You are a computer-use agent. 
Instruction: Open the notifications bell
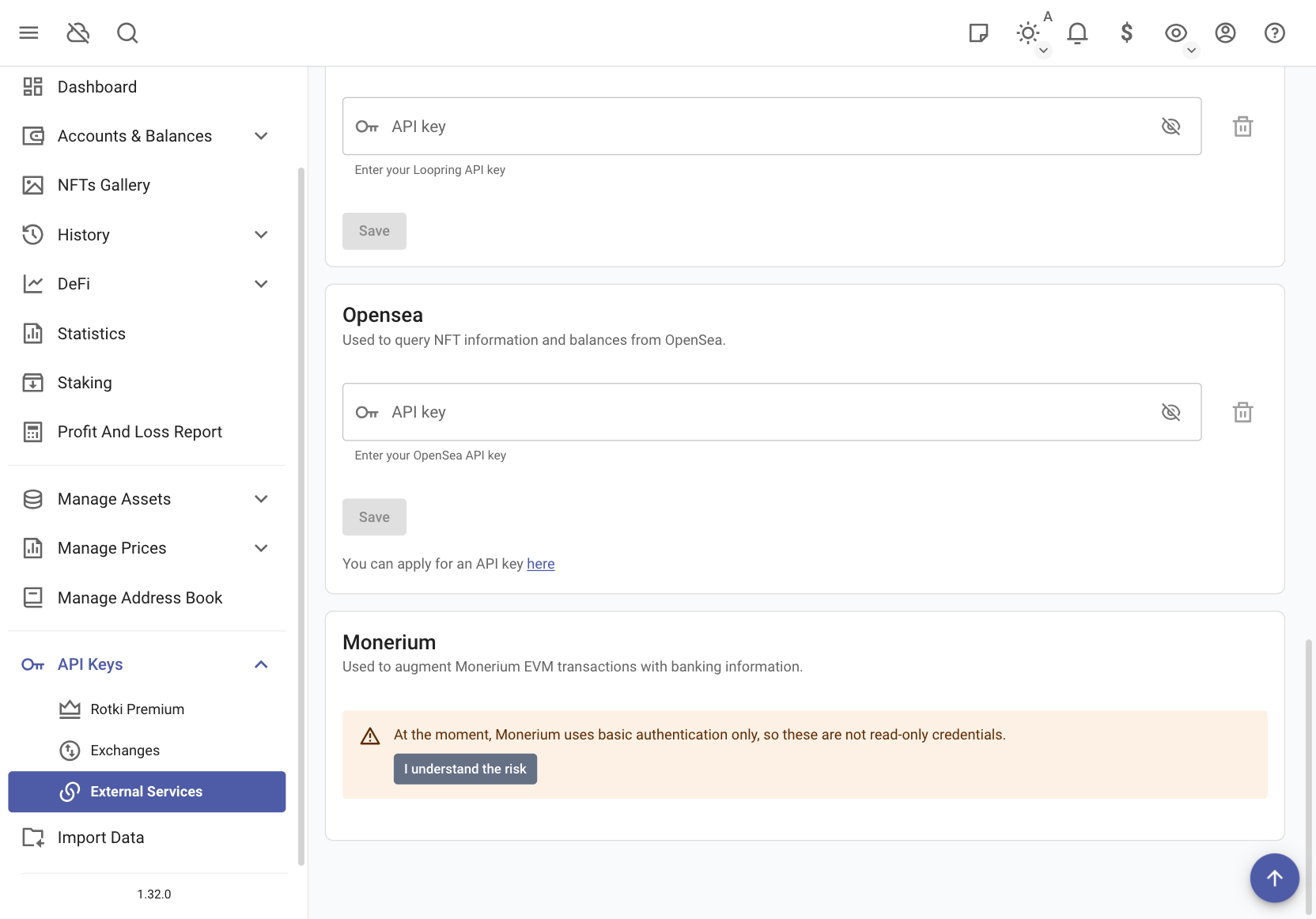tap(1077, 32)
